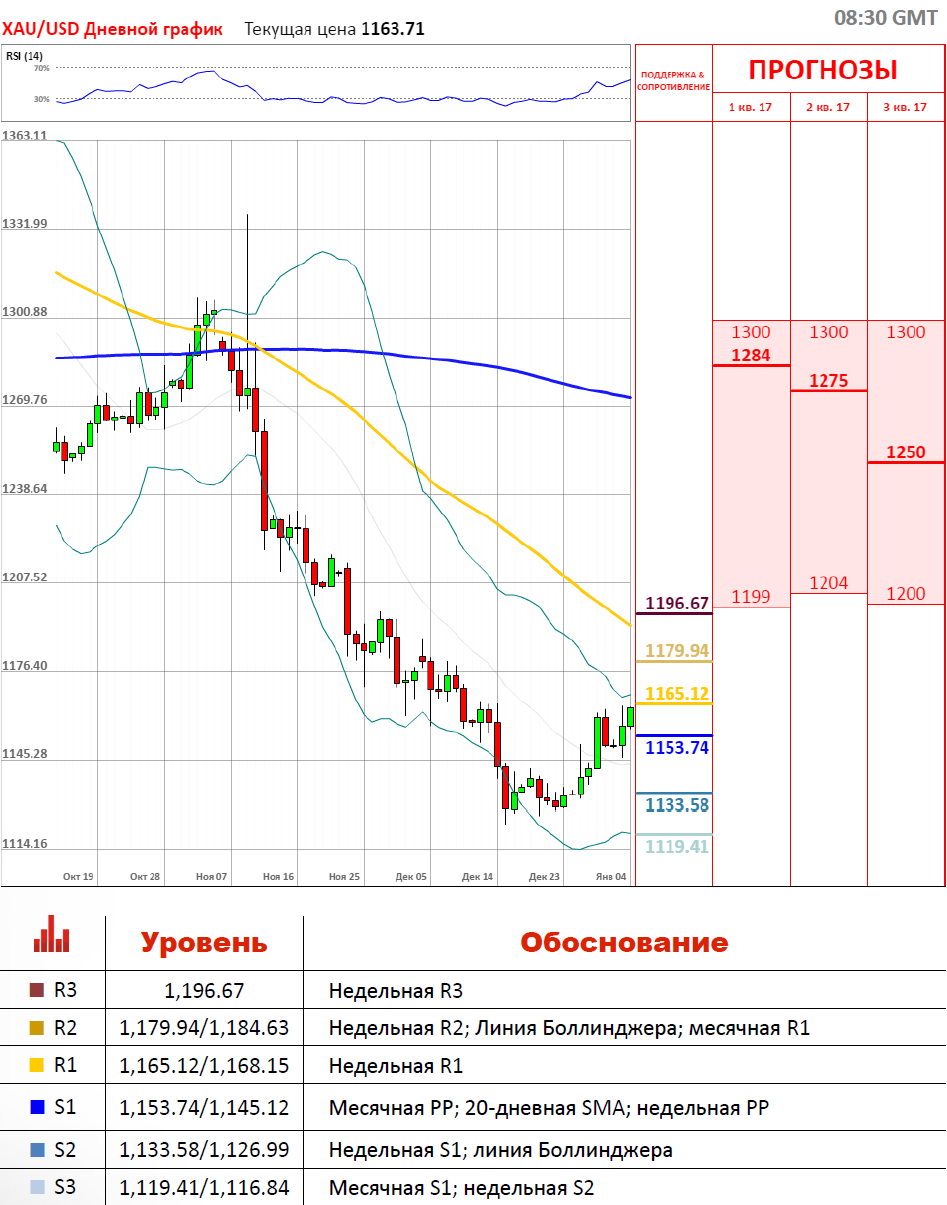Click the Уровень table column header
947x1205 pixels.
pyautogui.click(x=204, y=942)
